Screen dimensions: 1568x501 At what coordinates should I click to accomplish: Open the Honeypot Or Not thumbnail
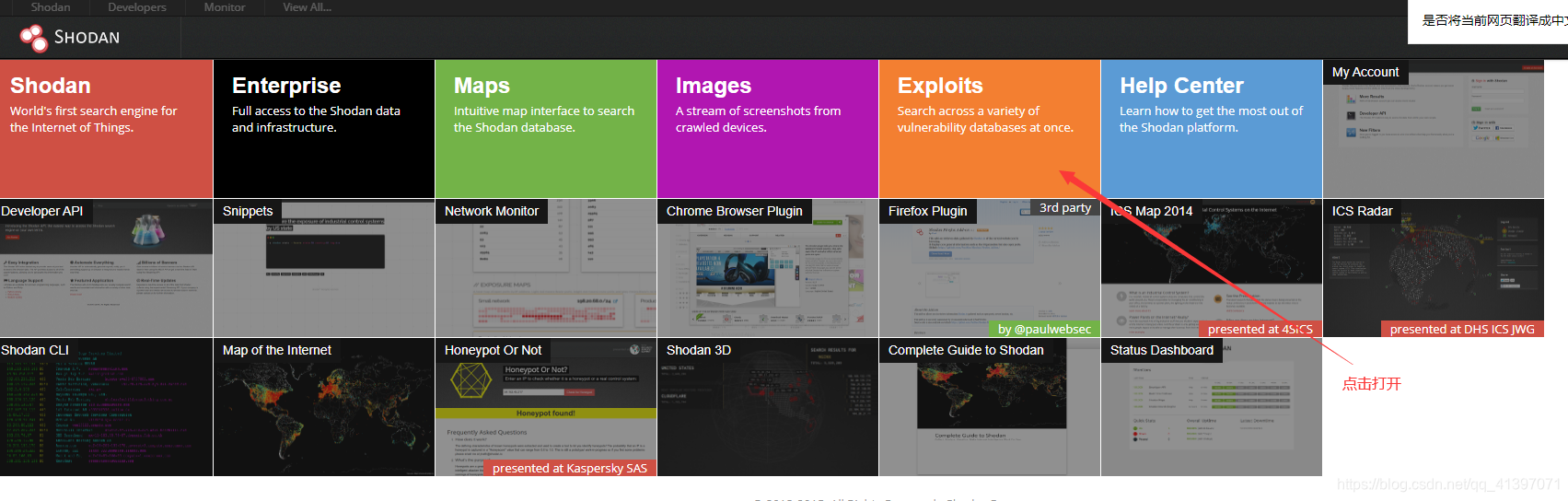point(546,407)
